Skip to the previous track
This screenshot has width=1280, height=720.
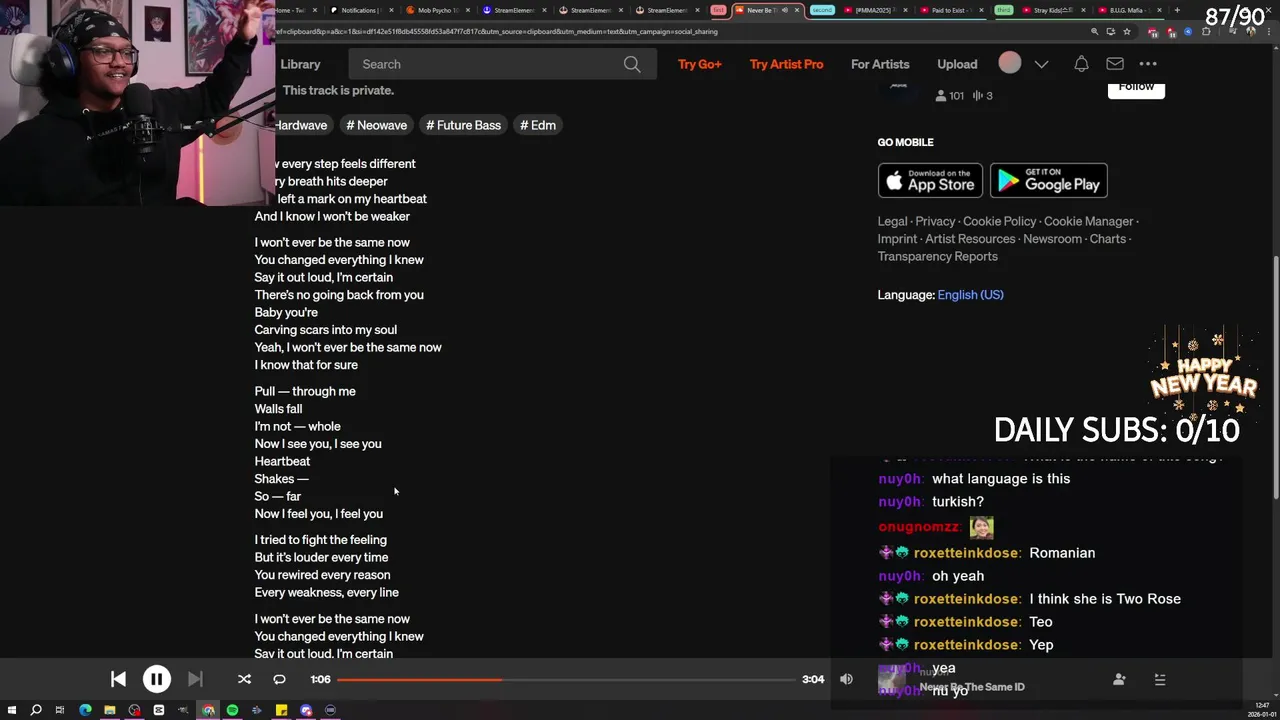(118, 679)
